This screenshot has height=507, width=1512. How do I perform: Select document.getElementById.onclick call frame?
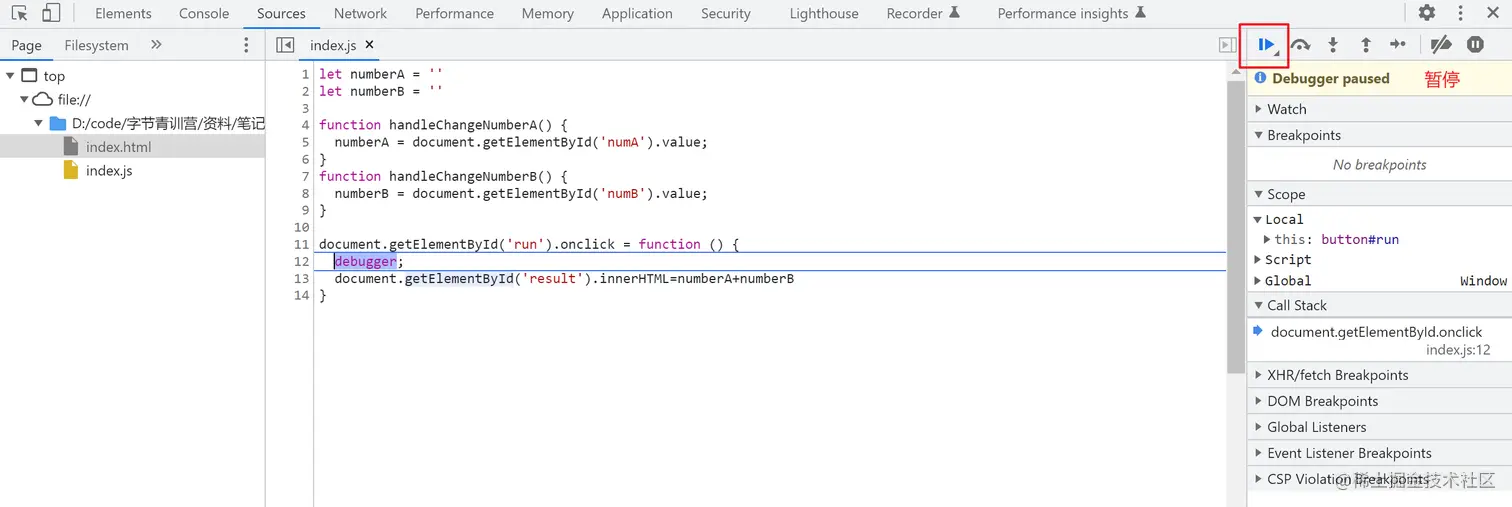[x=1376, y=332]
